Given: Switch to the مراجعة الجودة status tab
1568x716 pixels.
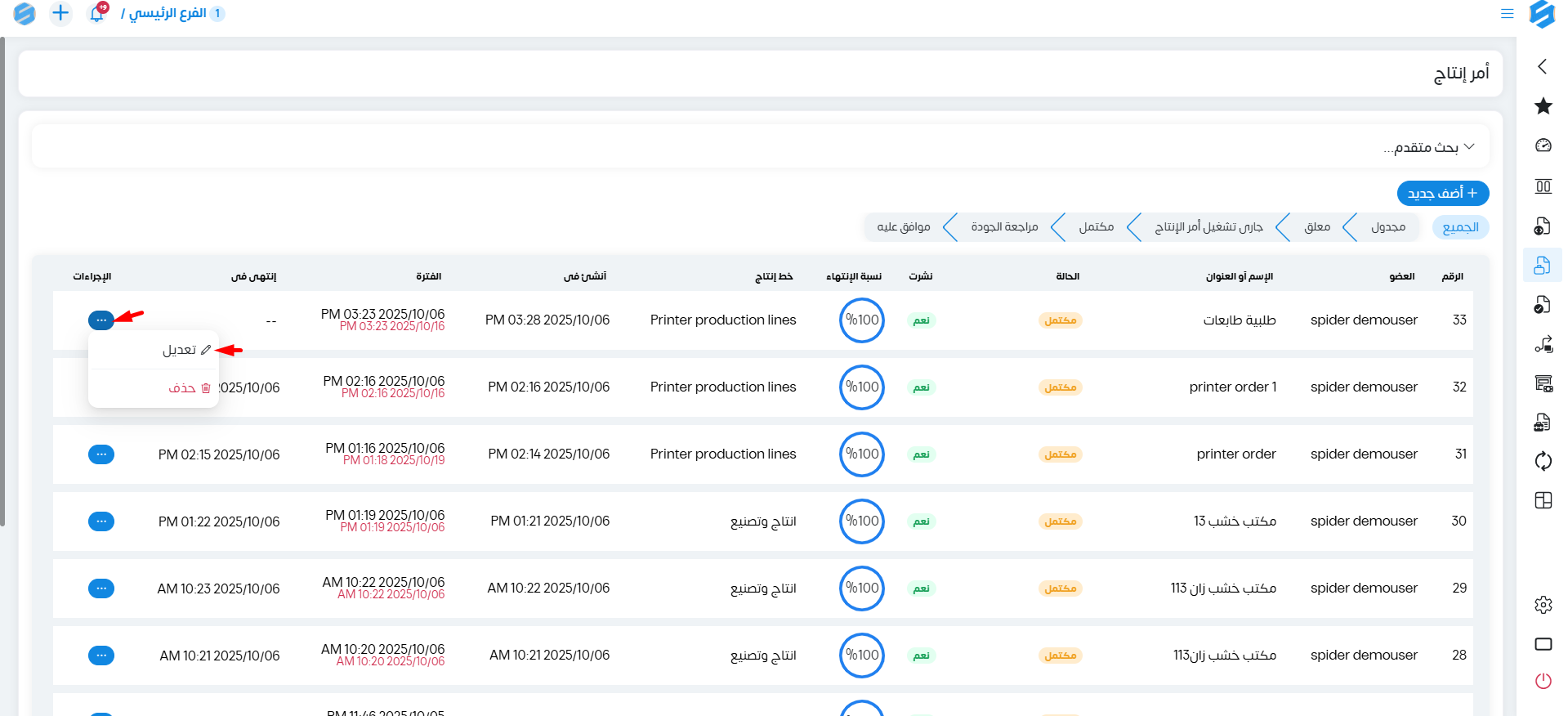Looking at the screenshot, I should coord(1003,227).
